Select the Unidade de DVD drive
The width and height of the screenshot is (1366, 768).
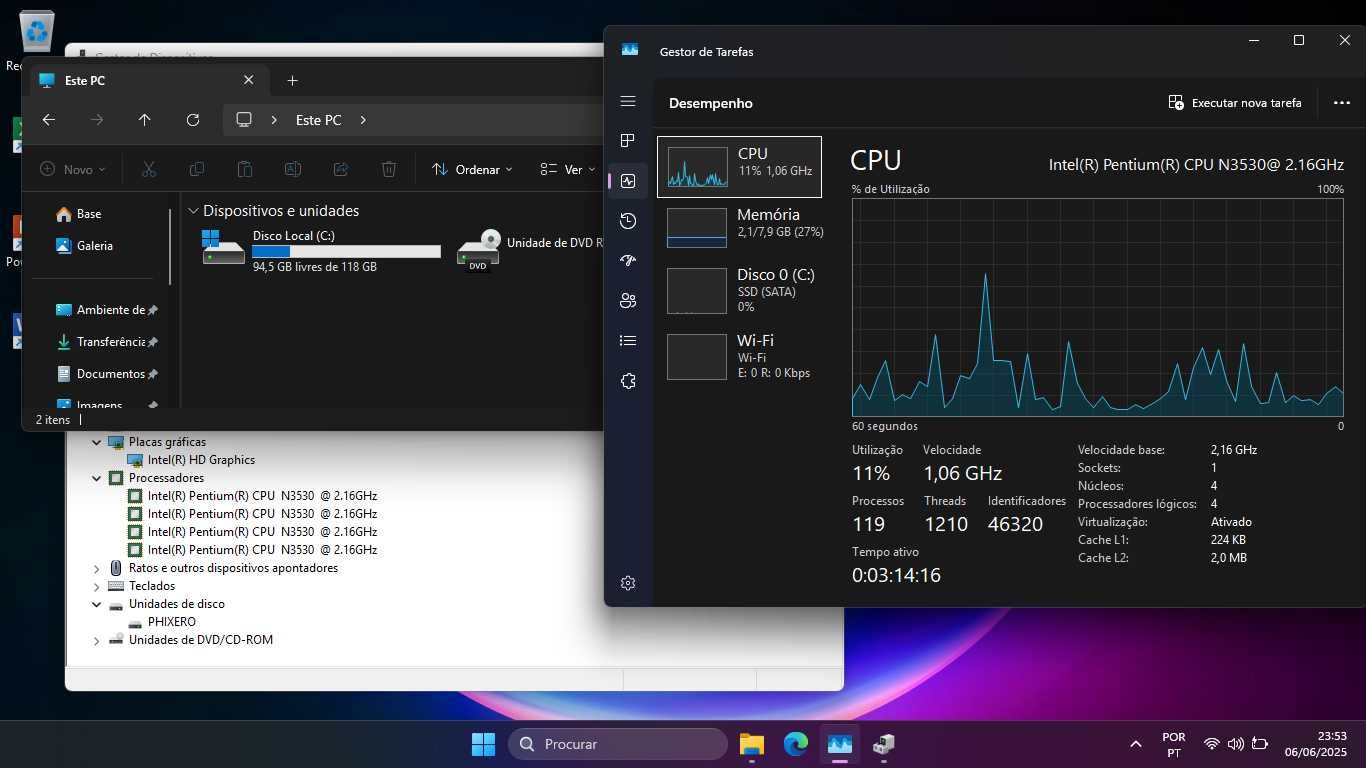[x=530, y=251]
